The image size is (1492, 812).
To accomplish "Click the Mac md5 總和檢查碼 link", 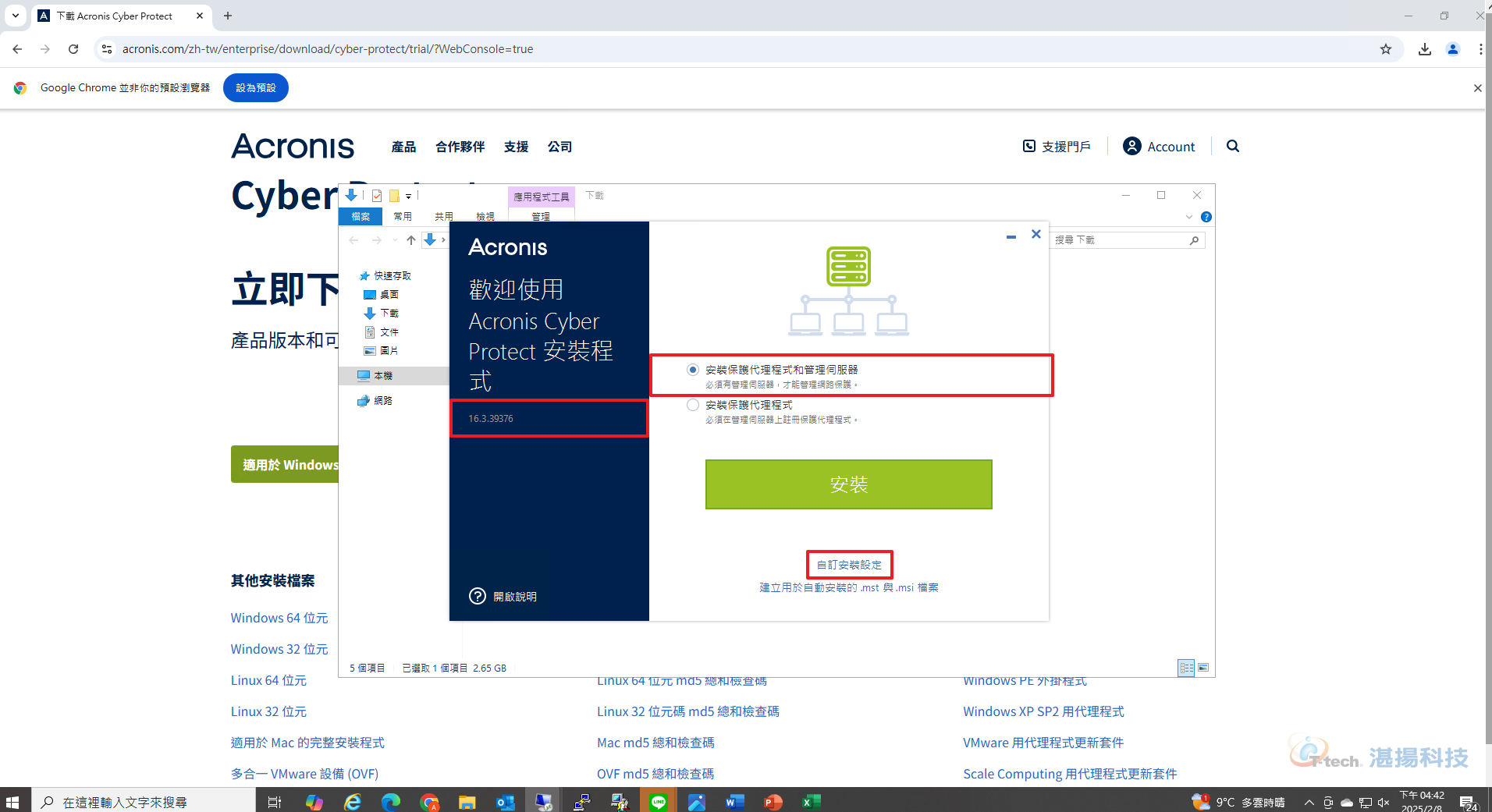I will (x=655, y=743).
